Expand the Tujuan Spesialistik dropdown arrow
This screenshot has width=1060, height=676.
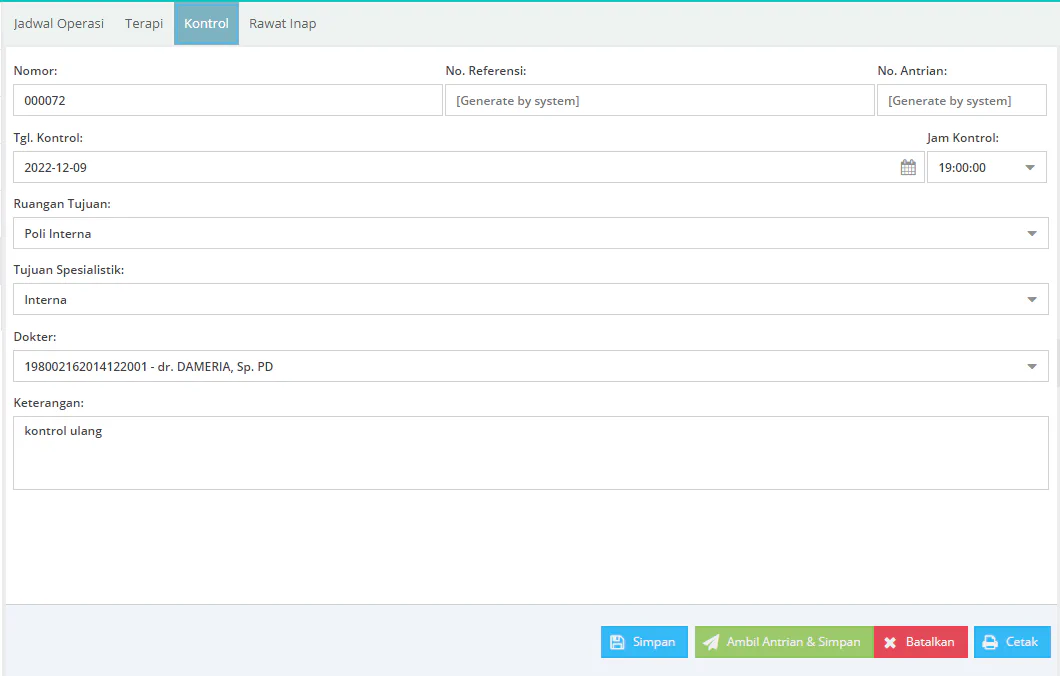tap(1032, 299)
